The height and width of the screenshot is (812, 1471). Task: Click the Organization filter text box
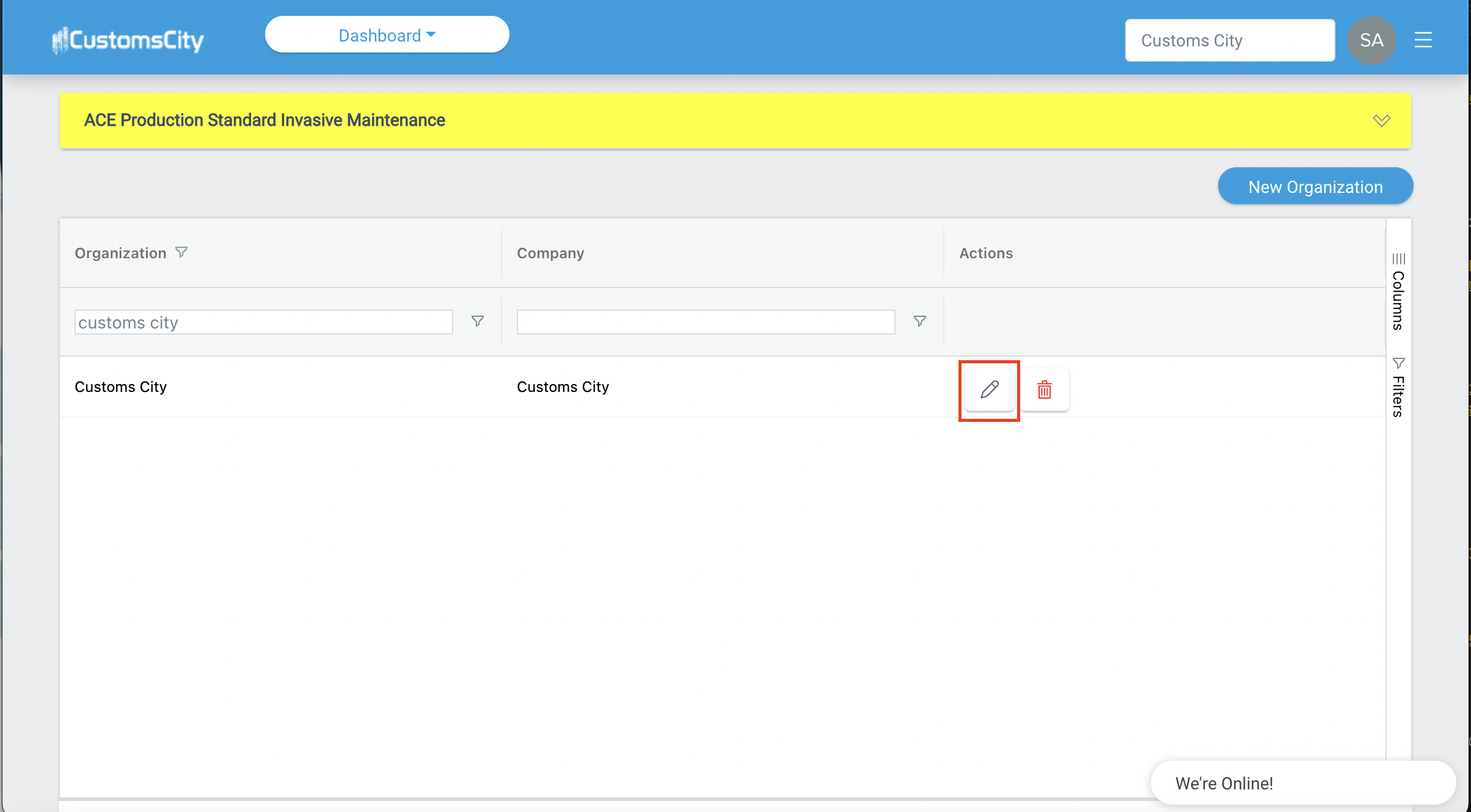tap(263, 322)
